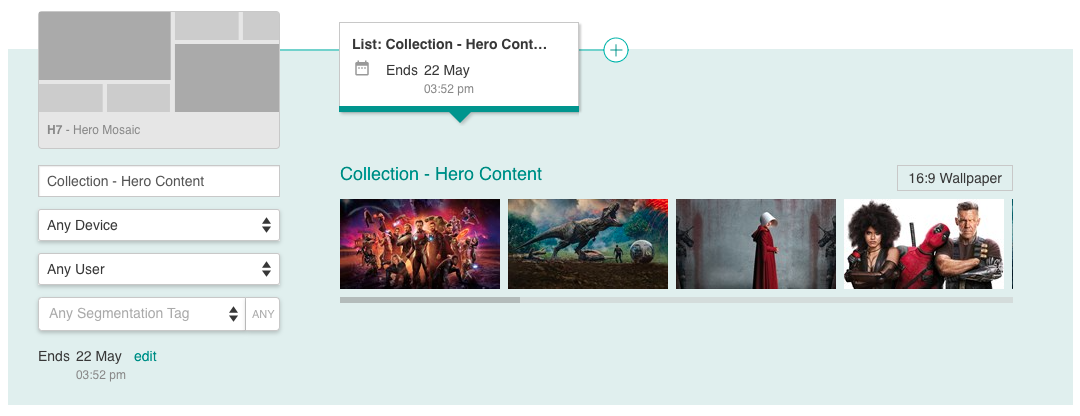Select the Deadpool 2 thumbnail
This screenshot has height=416, width=1080.
[924, 244]
